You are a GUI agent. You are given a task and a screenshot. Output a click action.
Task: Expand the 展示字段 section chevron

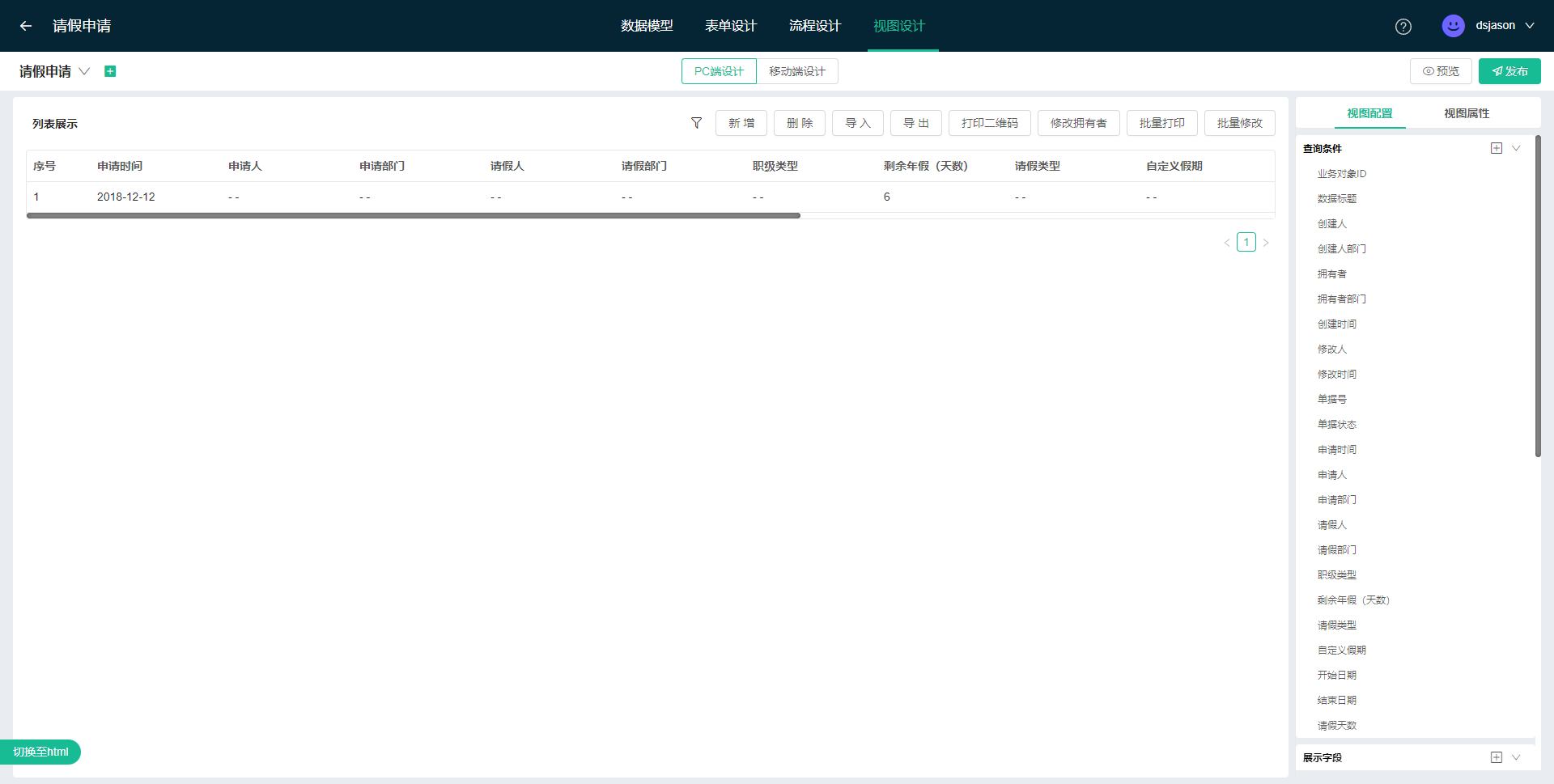(1516, 757)
